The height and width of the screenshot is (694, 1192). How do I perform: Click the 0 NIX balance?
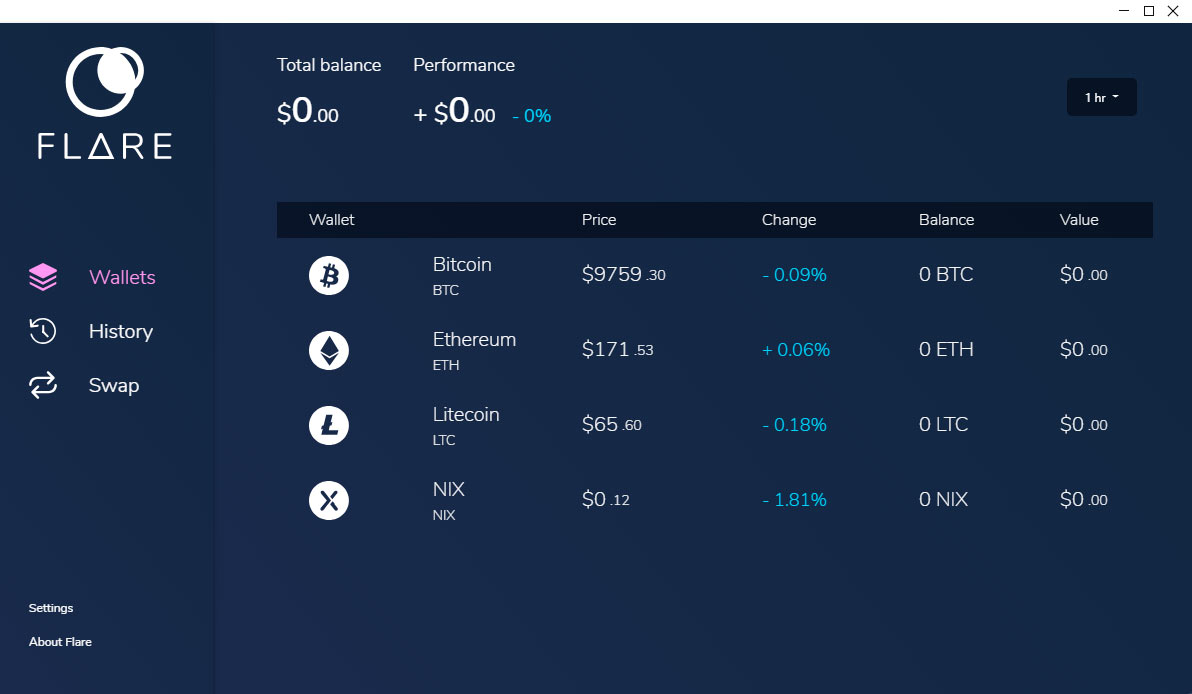[x=943, y=499]
